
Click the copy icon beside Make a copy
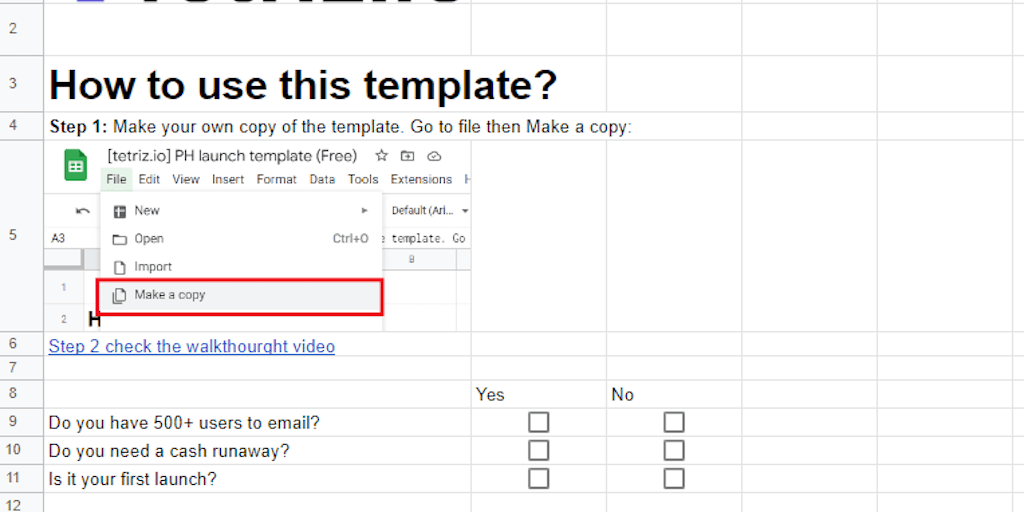(119, 296)
